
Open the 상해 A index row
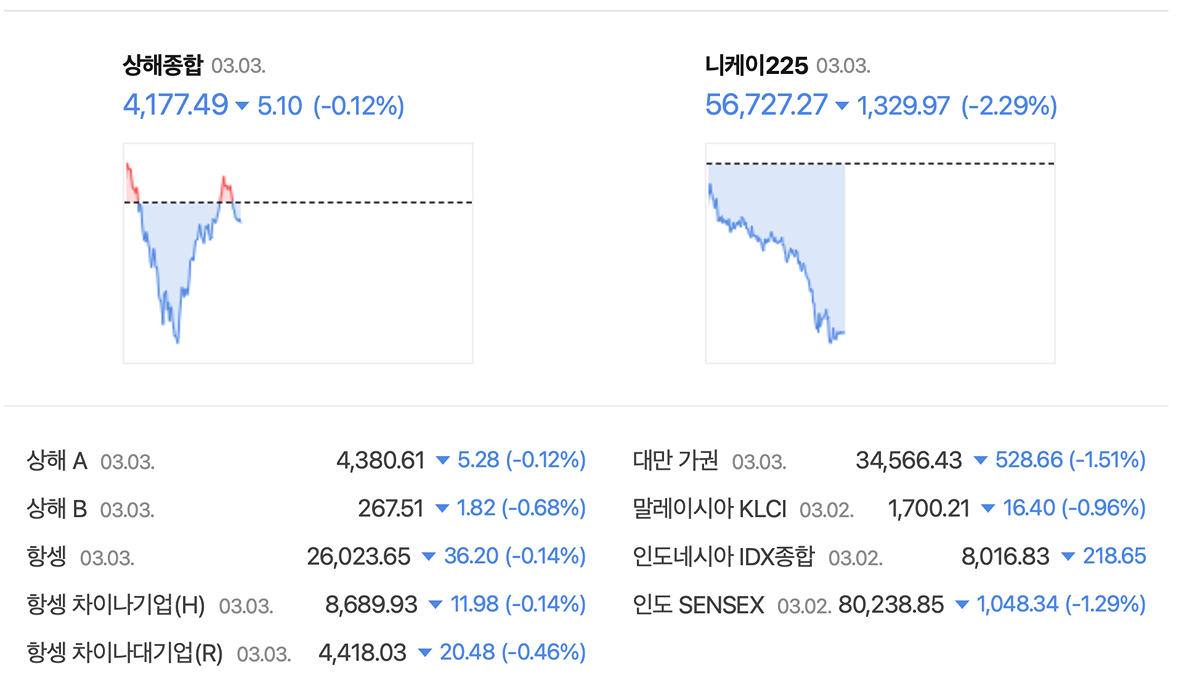click(57, 461)
